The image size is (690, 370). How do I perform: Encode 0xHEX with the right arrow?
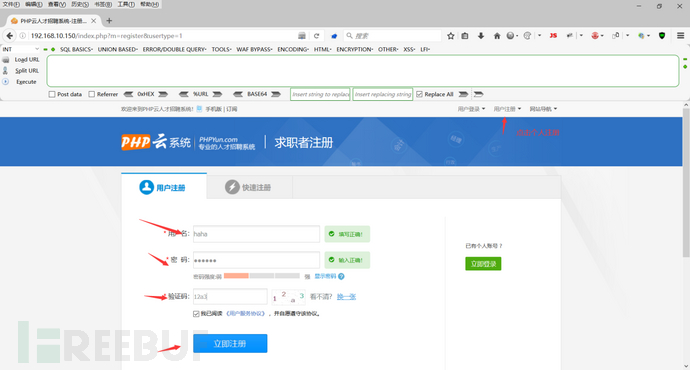pyautogui.click(x=163, y=94)
